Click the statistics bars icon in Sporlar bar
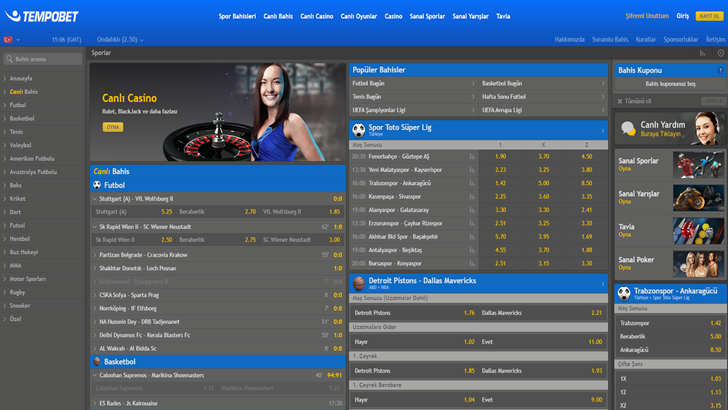The width and height of the screenshot is (728, 410). point(702,53)
